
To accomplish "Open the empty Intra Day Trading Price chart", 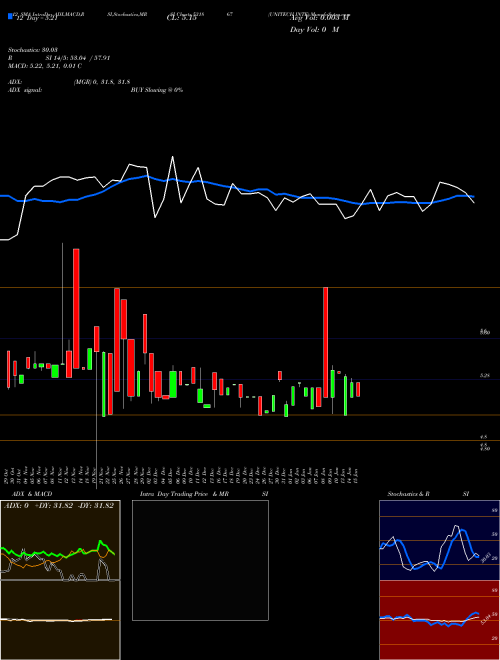I will coord(200,560).
